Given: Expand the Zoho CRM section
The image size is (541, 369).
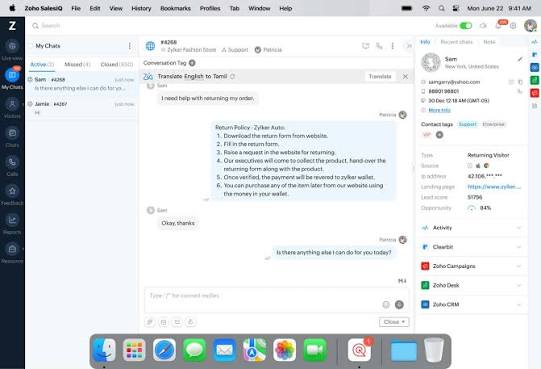Looking at the screenshot, I should pos(471,304).
